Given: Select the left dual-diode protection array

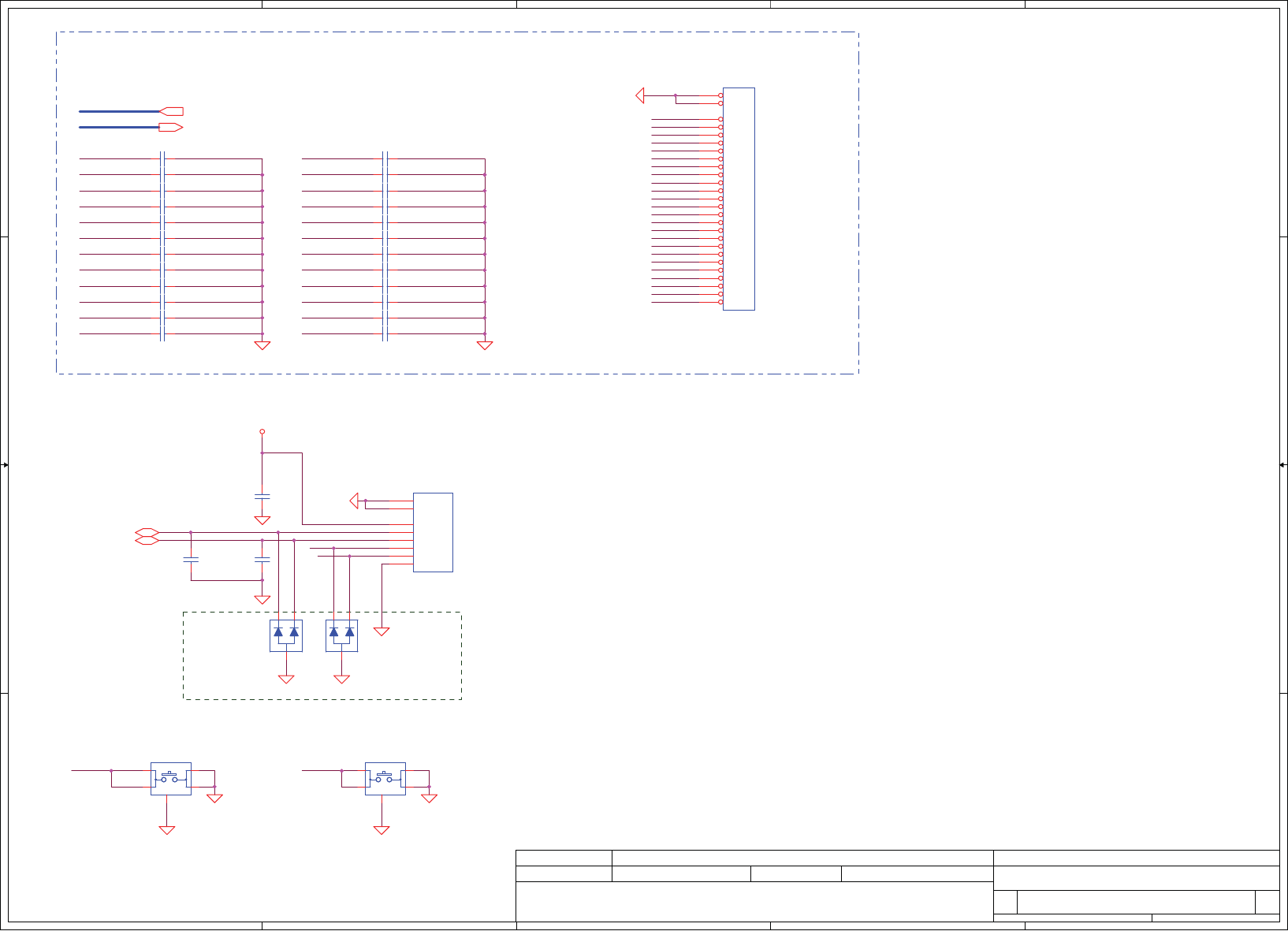Looking at the screenshot, I should point(286,635).
